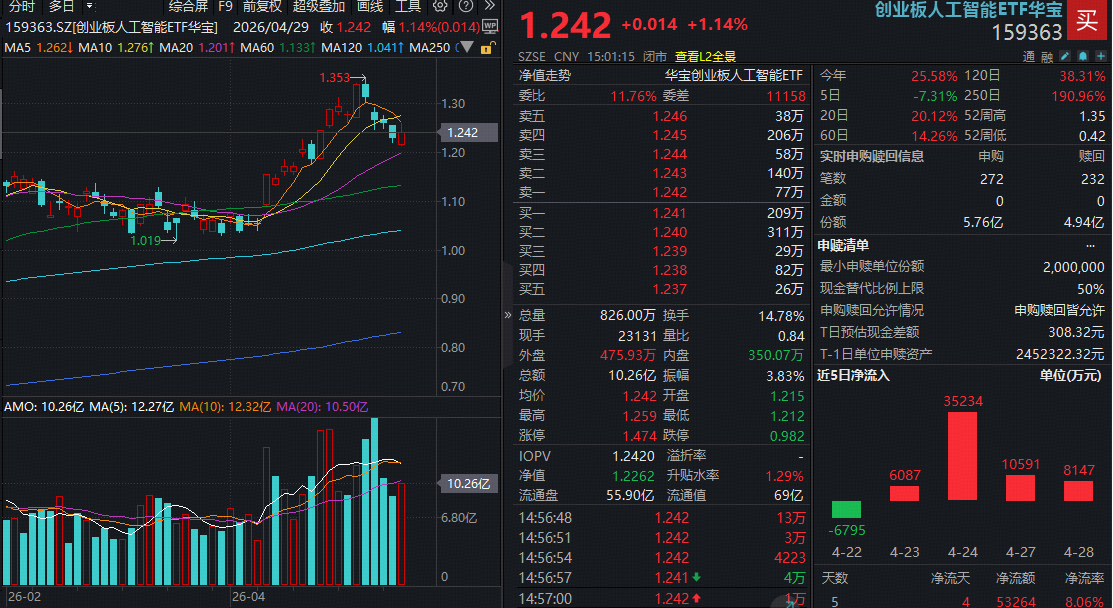Switch to 分时 intraday chart tab

pos(20,6)
